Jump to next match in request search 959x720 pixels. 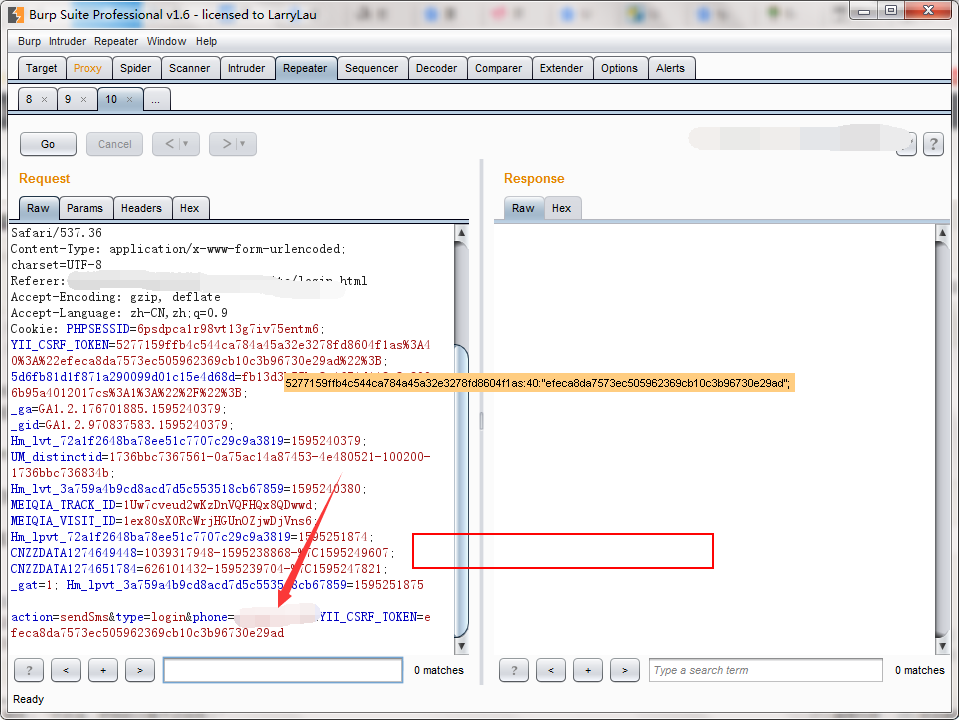point(139,670)
